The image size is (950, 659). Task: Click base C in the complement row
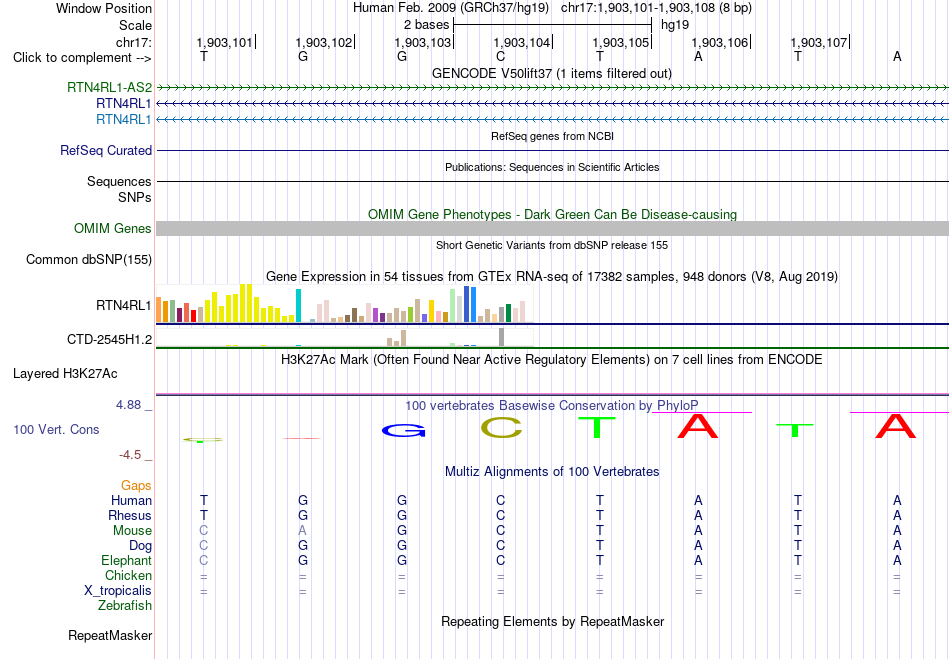500,56
